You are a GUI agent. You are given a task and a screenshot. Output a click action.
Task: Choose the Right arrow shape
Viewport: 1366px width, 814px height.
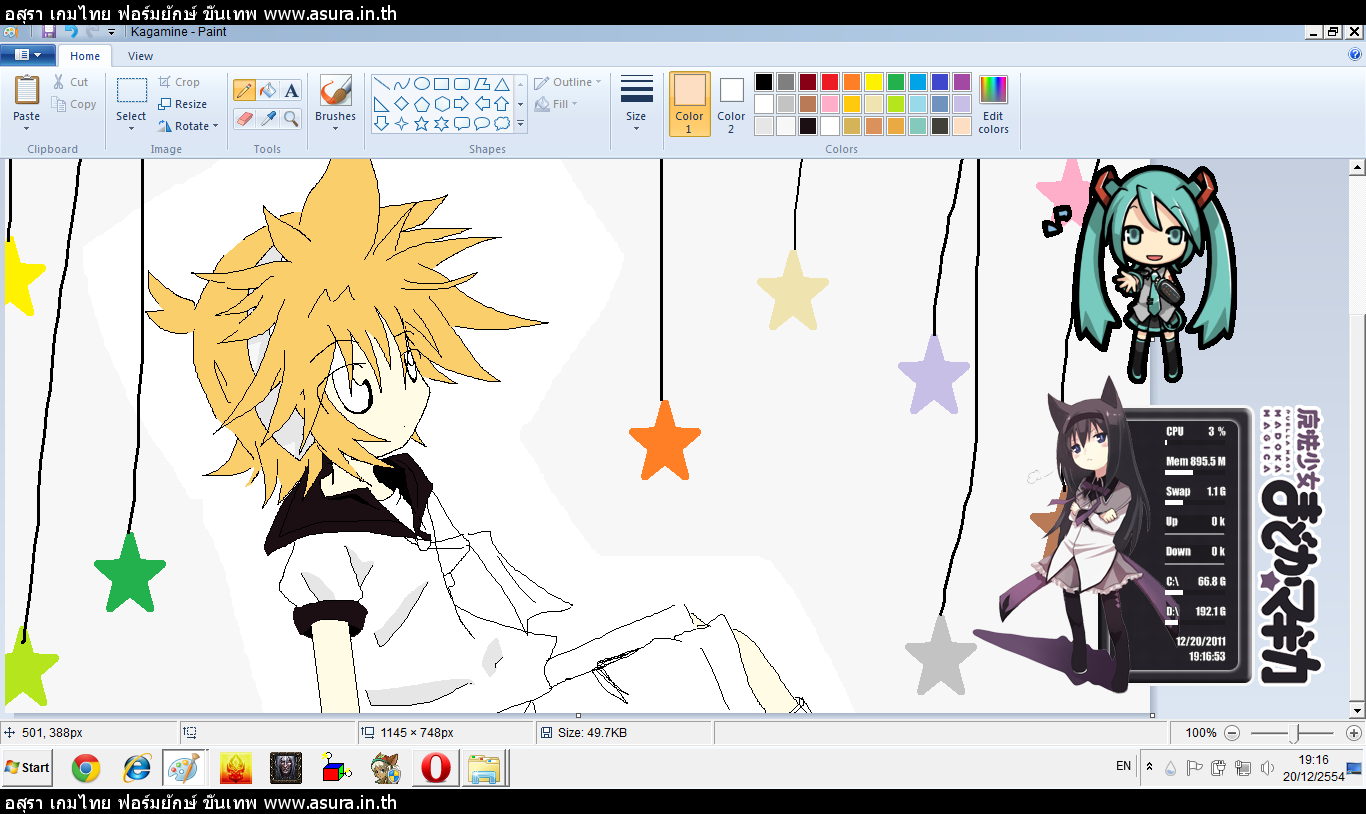[x=461, y=104]
